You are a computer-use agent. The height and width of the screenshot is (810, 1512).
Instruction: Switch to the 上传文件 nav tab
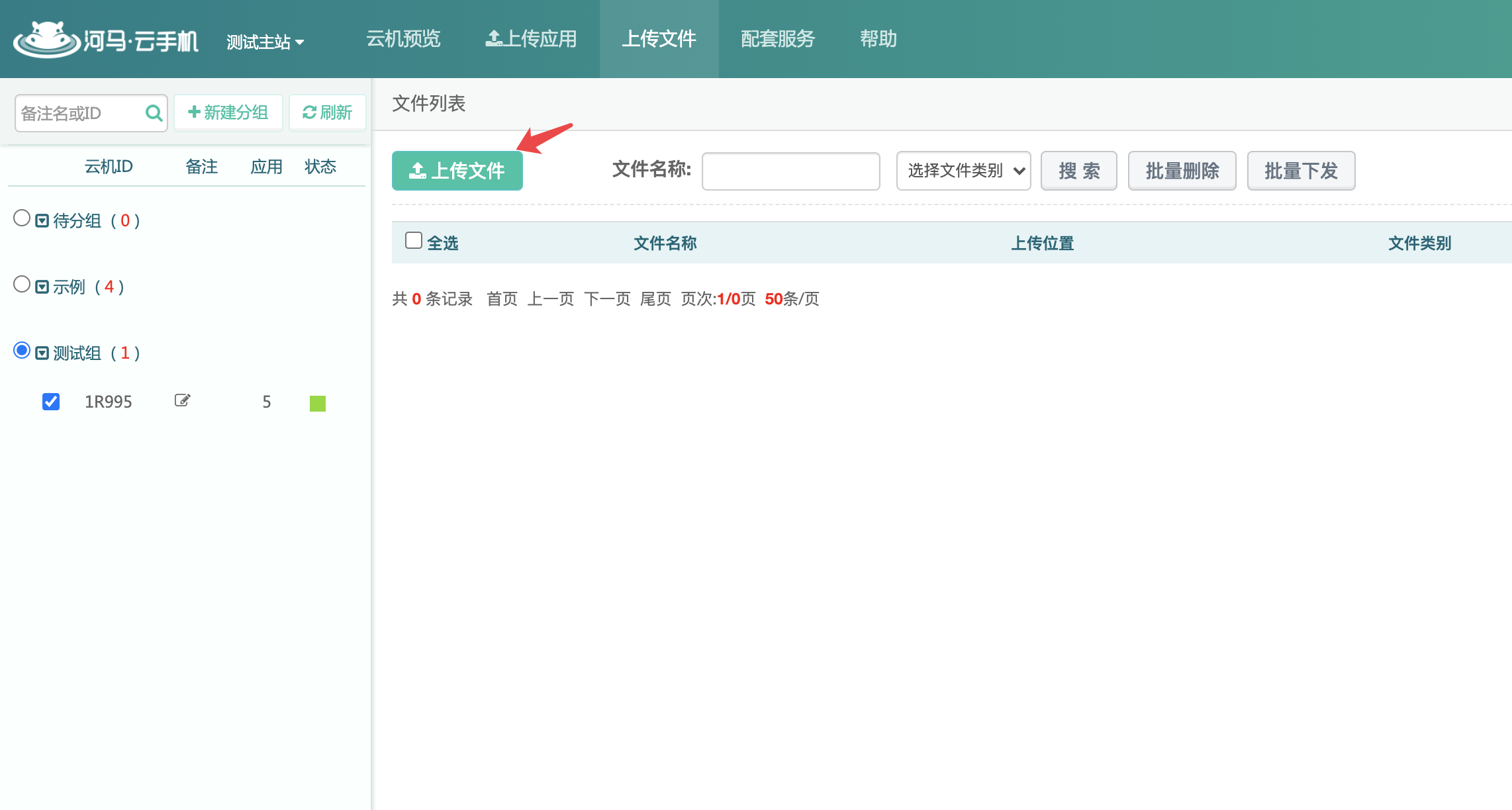click(659, 39)
